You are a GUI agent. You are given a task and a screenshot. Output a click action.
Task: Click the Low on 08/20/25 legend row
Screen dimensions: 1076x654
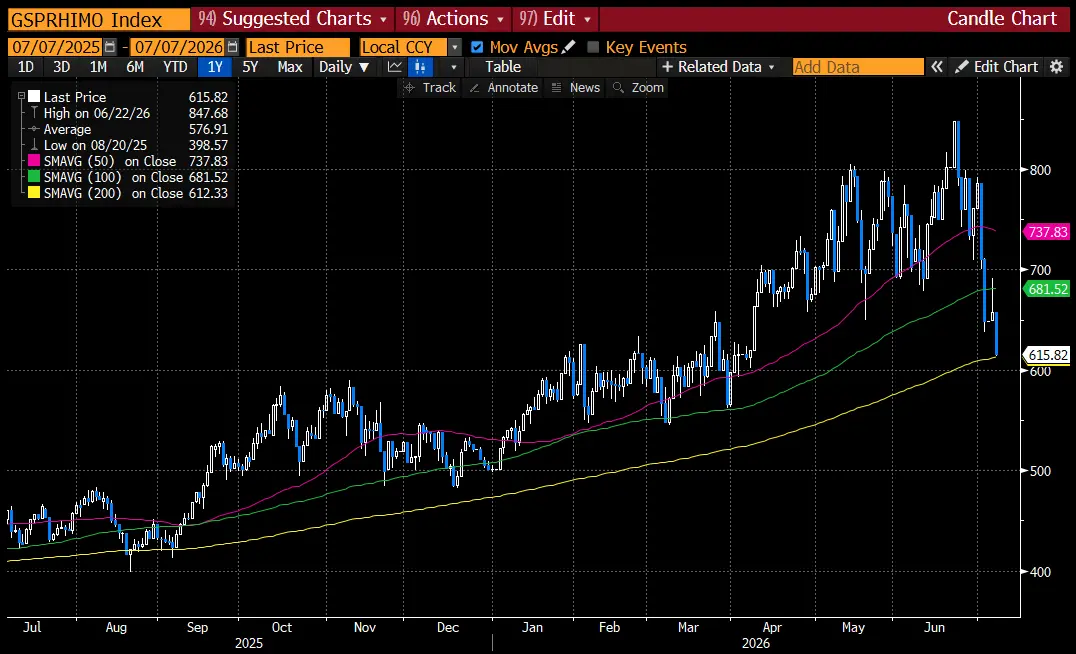click(129, 145)
